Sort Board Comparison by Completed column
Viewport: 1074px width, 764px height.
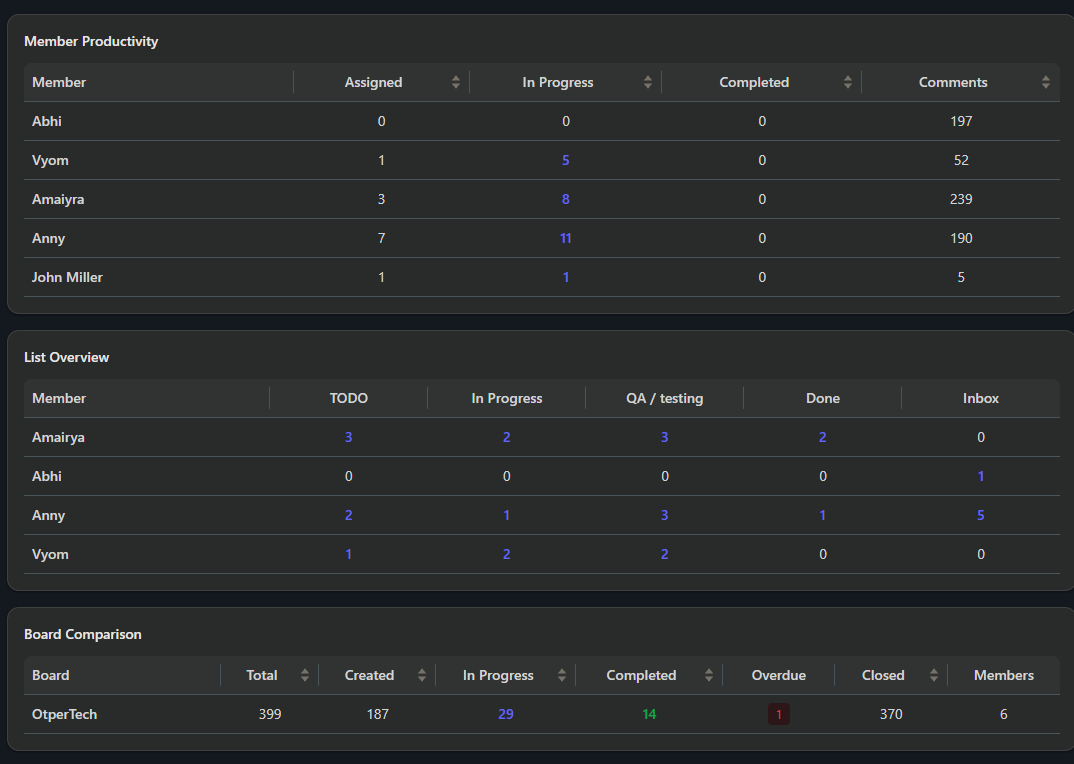(x=708, y=675)
